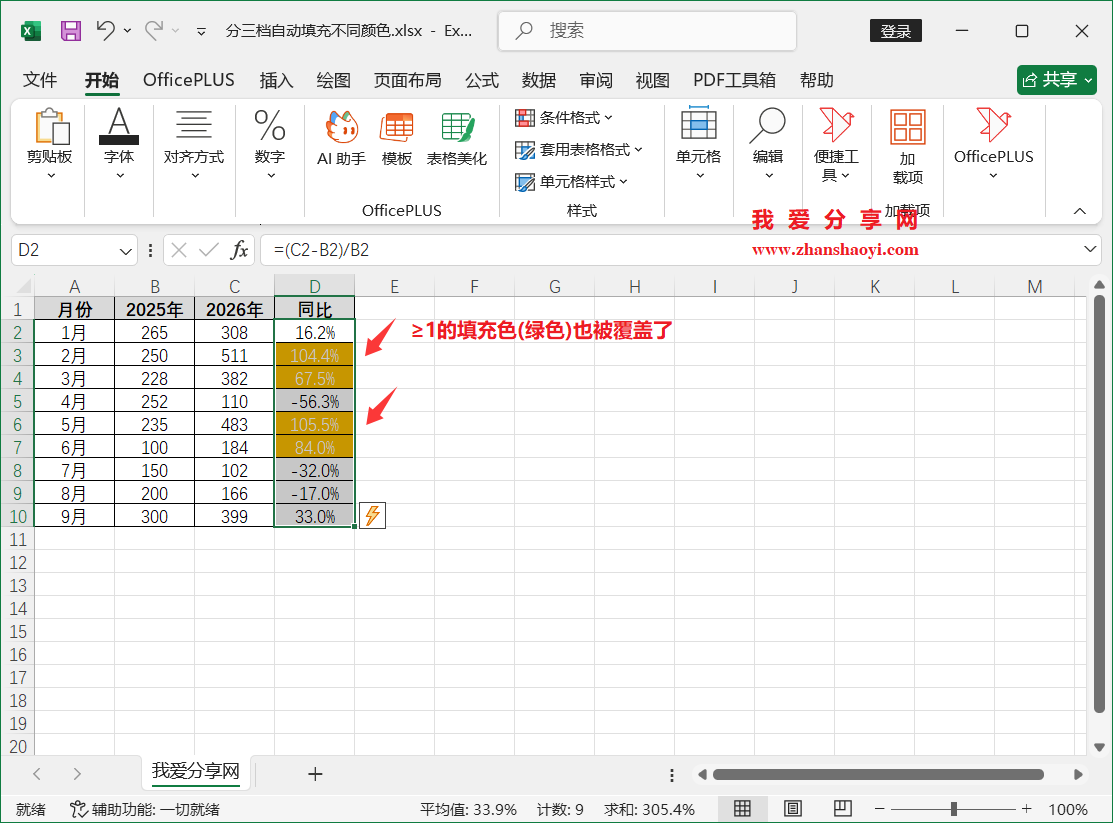The width and height of the screenshot is (1113, 823).
Task: Click the vertical scrollbar thumb
Action: click(x=1100, y=503)
